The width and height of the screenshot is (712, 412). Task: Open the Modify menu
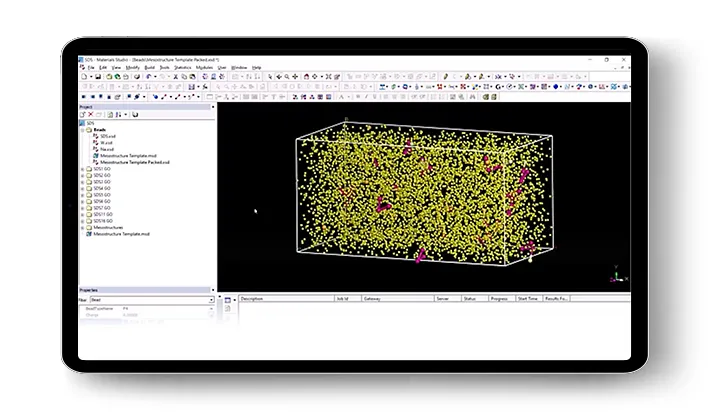point(133,68)
